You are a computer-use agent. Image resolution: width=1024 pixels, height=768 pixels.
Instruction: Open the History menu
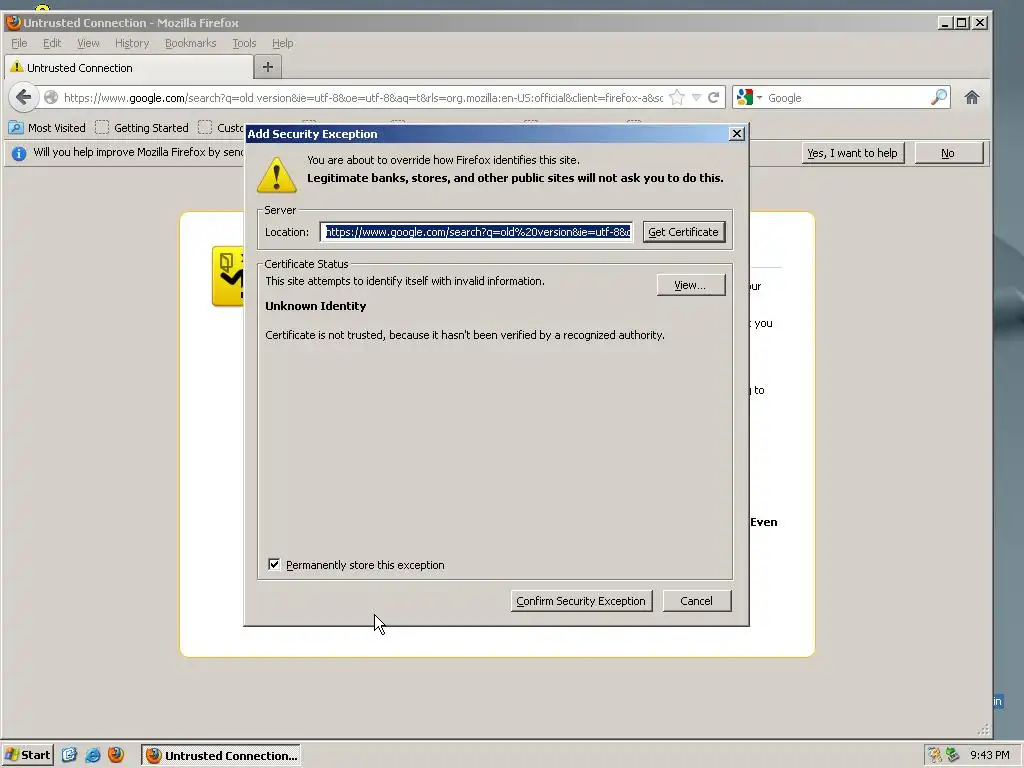click(x=132, y=43)
